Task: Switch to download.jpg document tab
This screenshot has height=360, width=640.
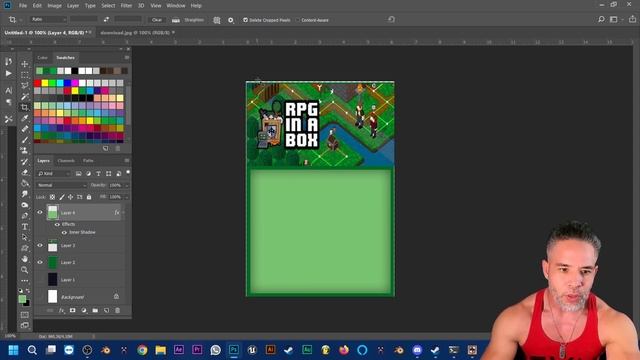Action: point(135,33)
